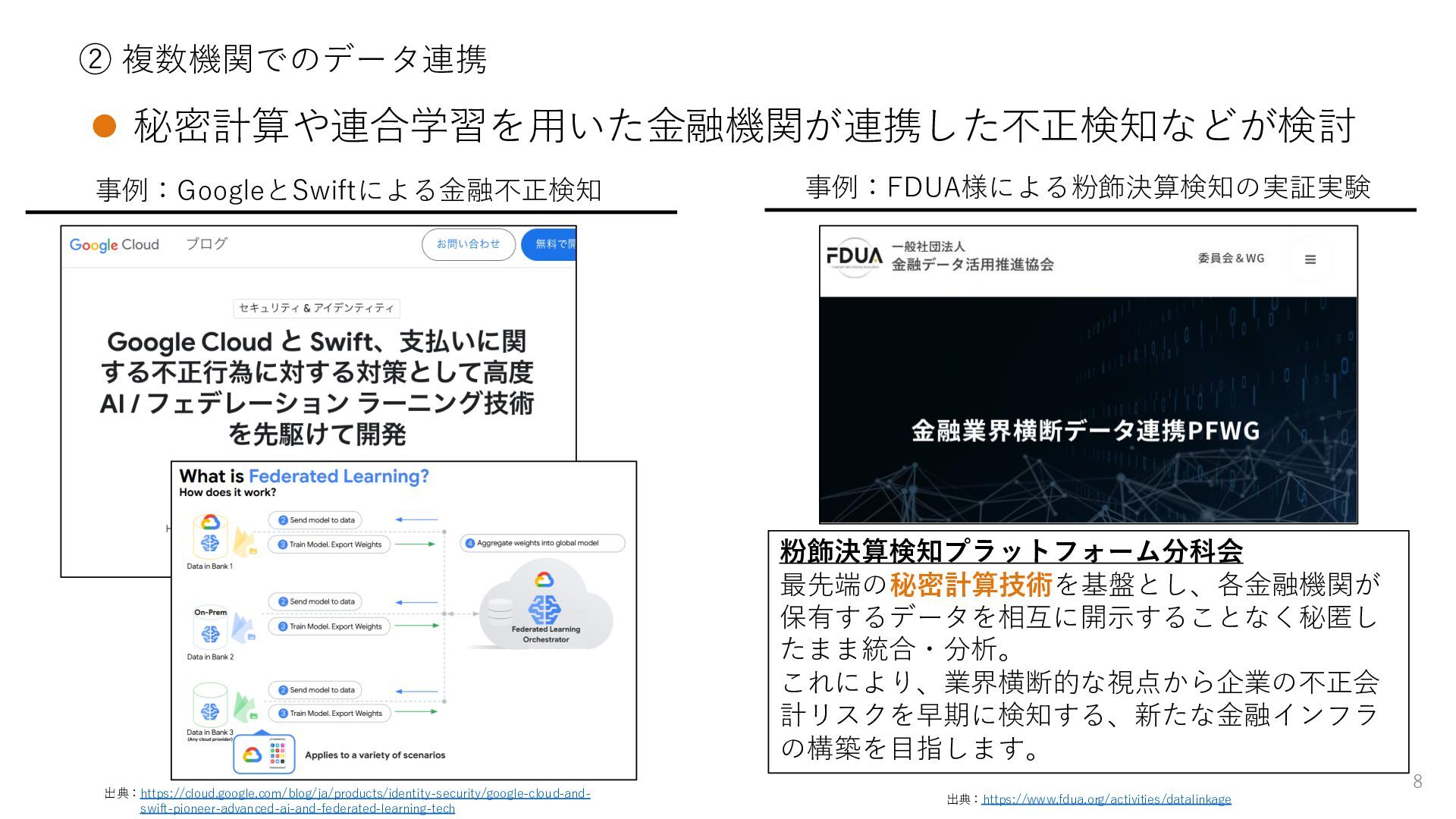Click the 粉飾決算検知プラットフォーム分科会 heading
Image resolution: width=1456 pixels, height=819 pixels.
pyautogui.click(x=1011, y=551)
